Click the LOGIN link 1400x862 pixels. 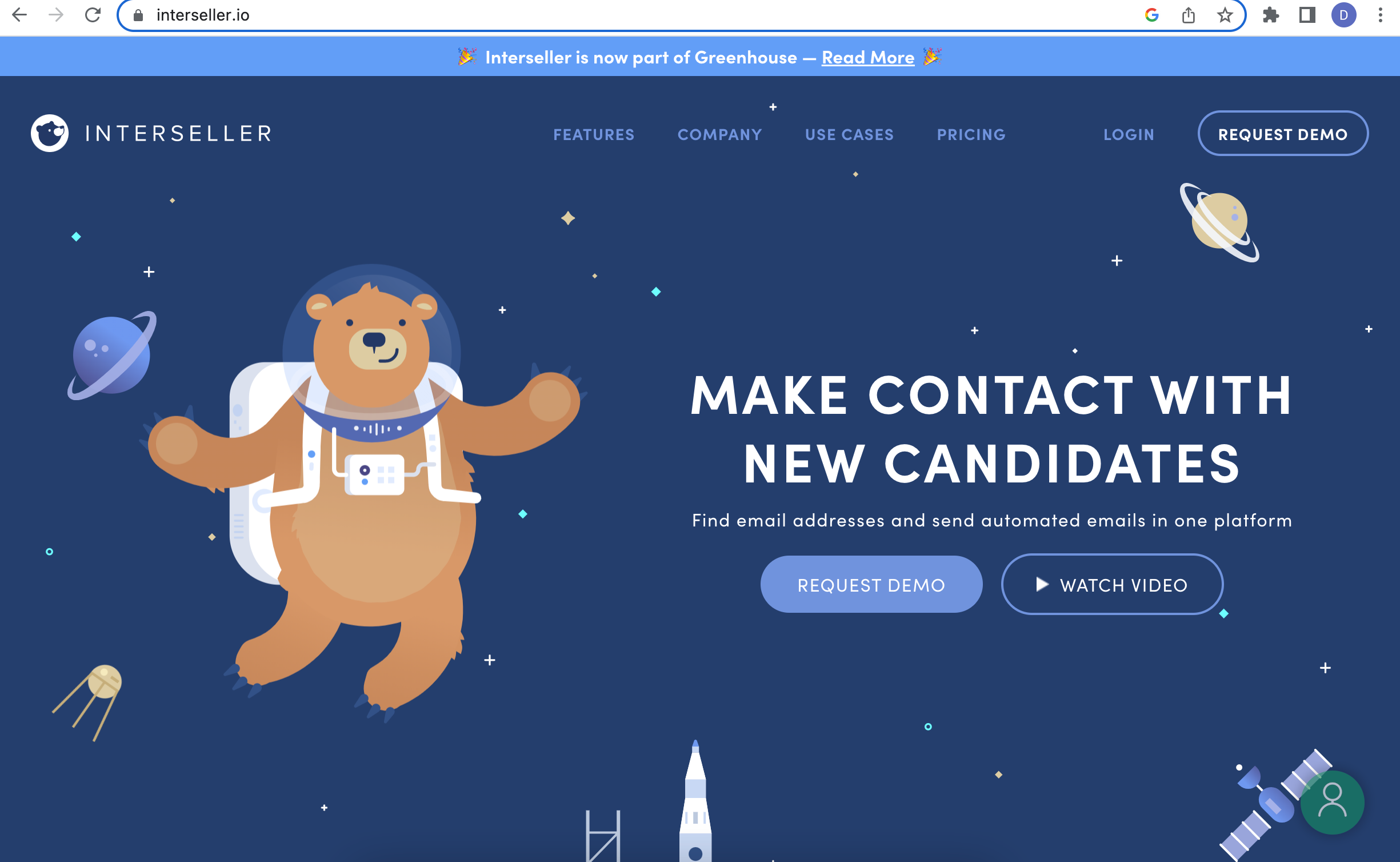1129,134
